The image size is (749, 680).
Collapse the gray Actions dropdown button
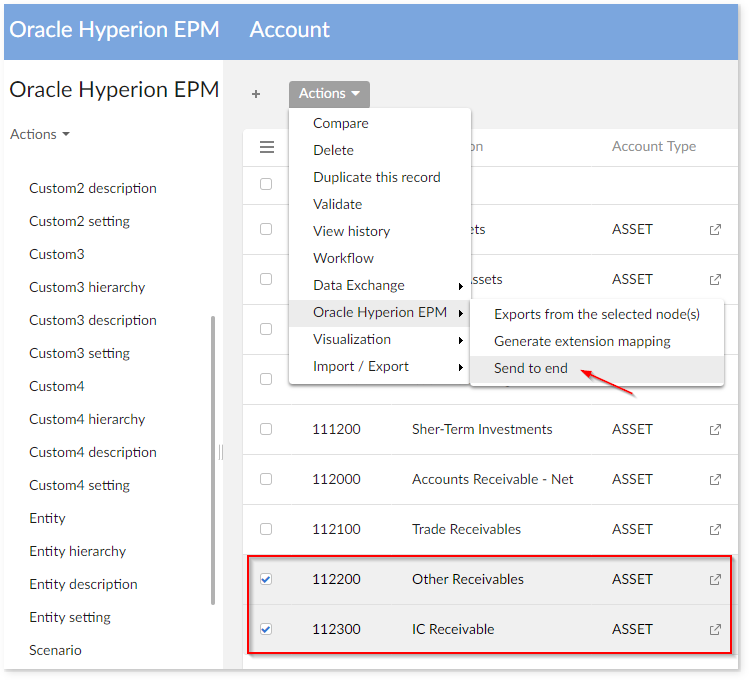[x=329, y=94]
